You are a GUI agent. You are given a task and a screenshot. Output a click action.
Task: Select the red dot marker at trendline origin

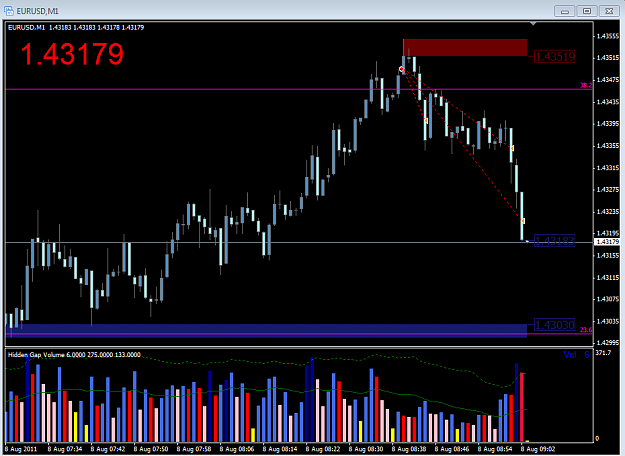click(401, 69)
